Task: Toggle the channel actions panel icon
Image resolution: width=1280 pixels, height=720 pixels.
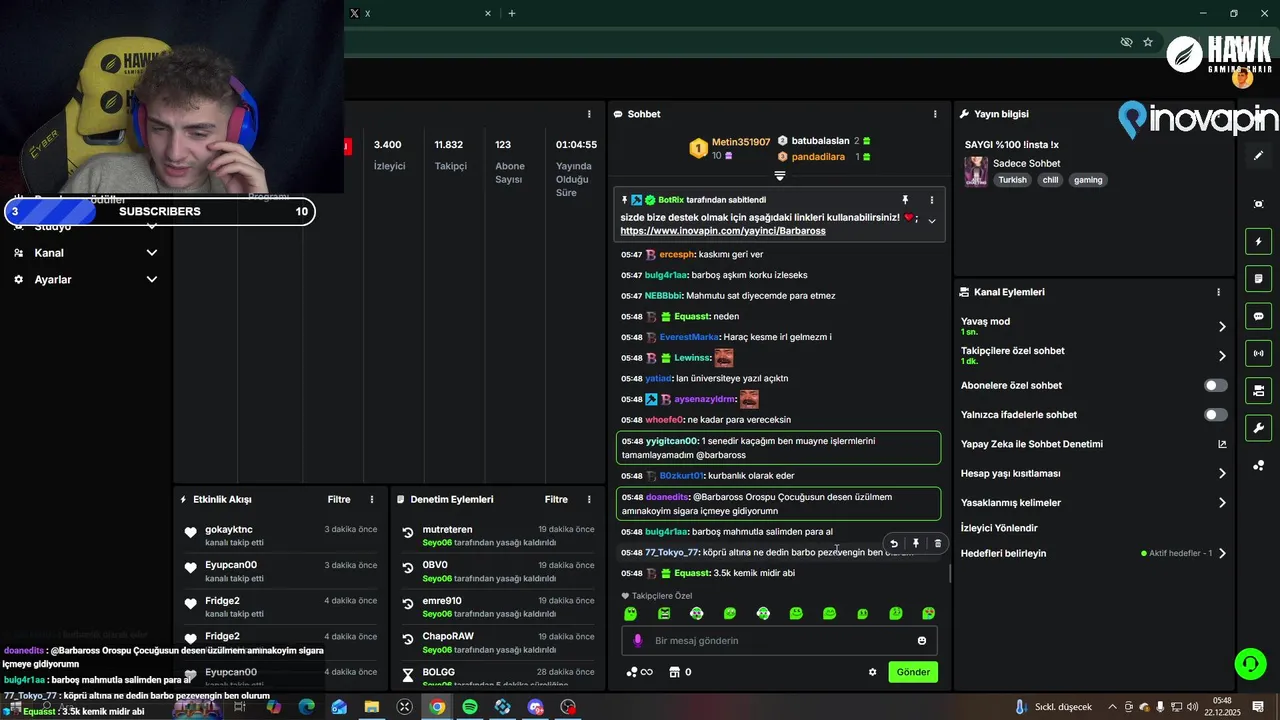Action: (1258, 390)
